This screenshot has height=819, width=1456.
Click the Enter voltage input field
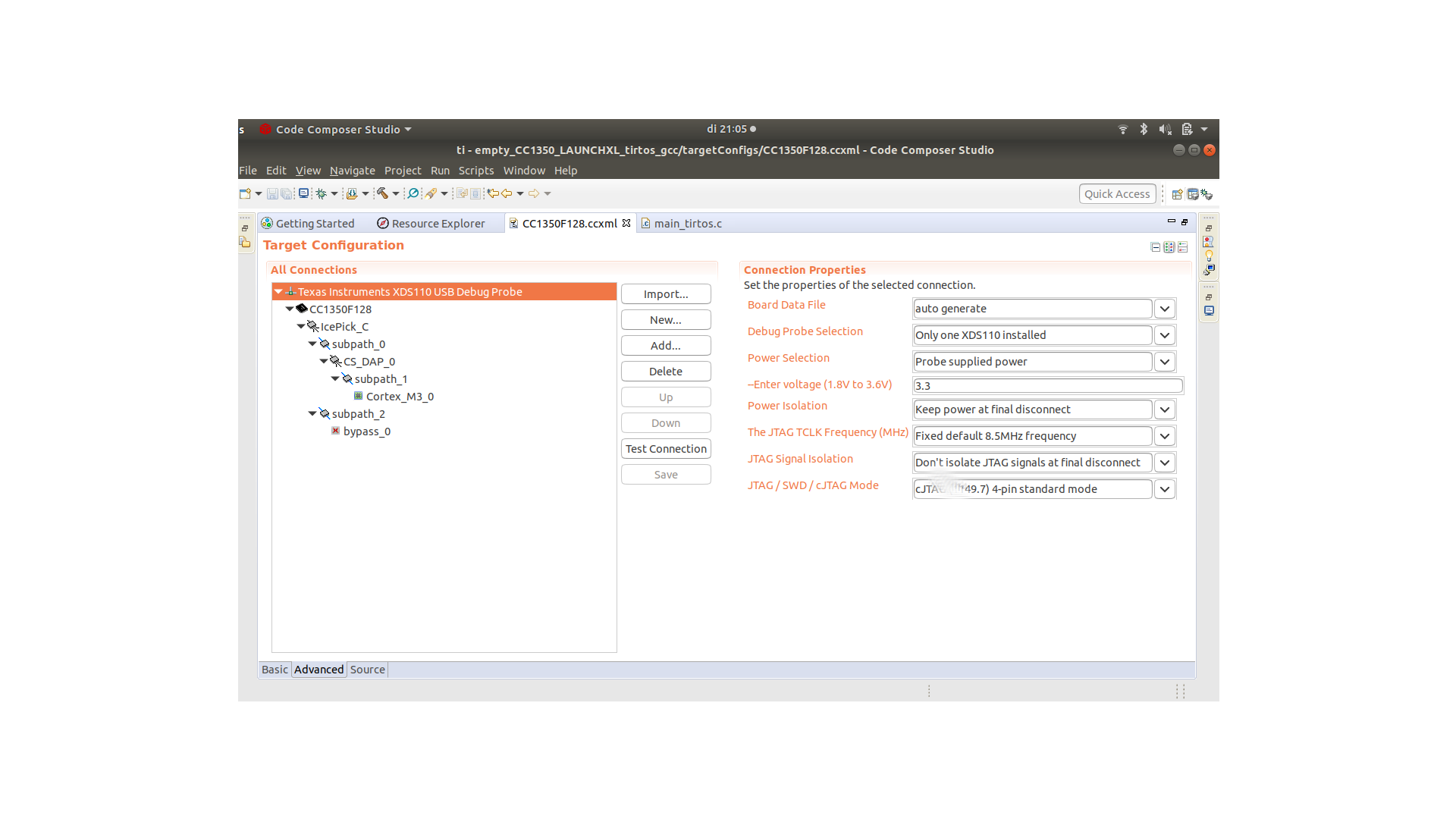(x=1047, y=386)
